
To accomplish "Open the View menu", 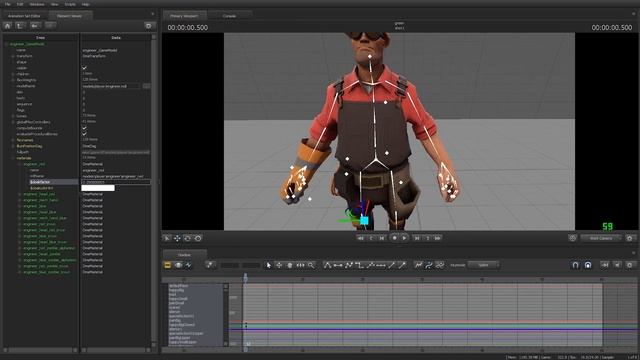I will pyautogui.click(x=54, y=4).
